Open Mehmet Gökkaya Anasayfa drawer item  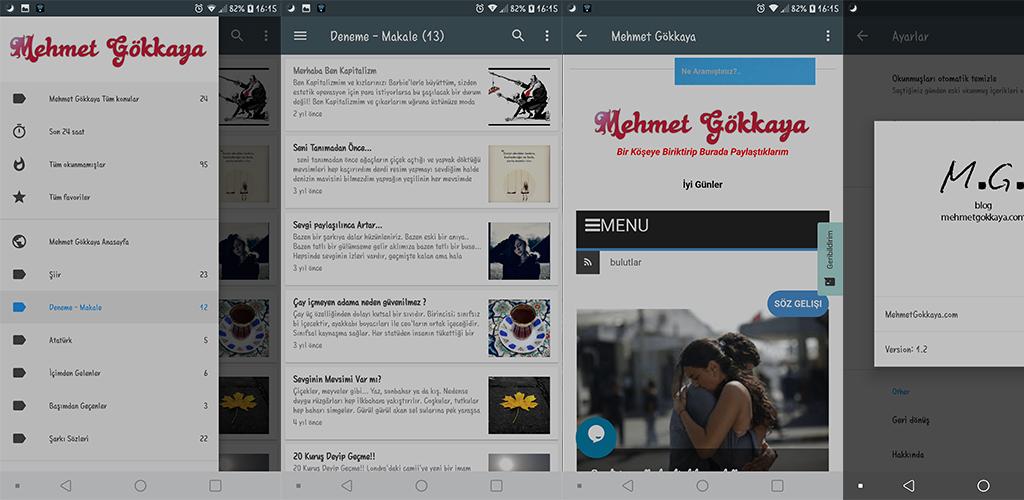pos(109,242)
